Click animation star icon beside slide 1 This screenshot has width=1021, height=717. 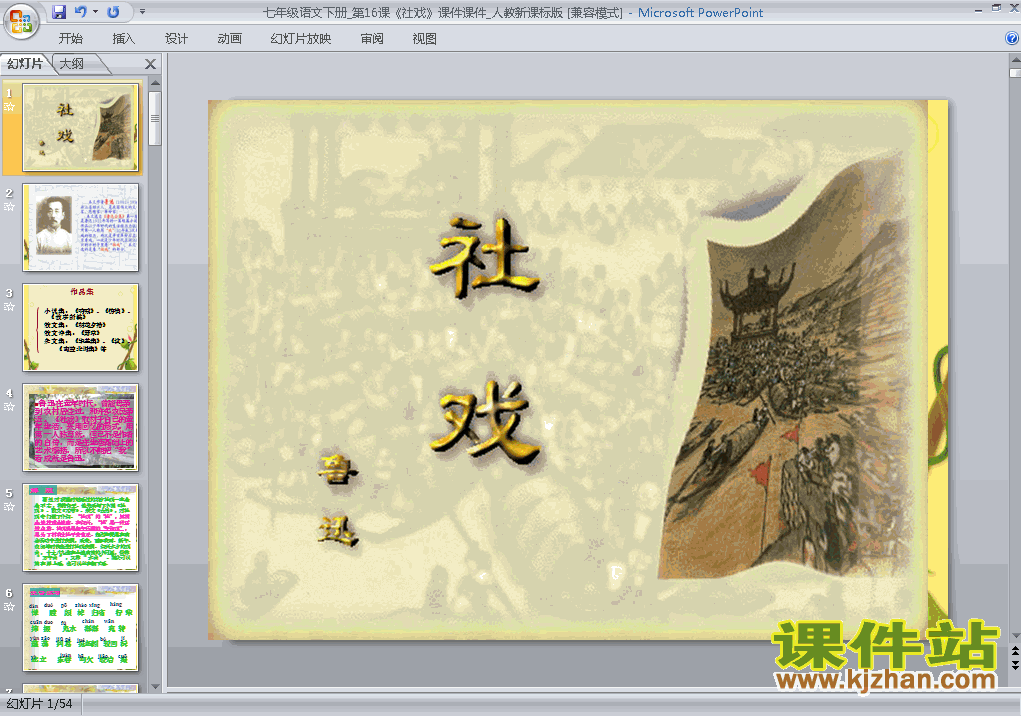tap(9, 107)
